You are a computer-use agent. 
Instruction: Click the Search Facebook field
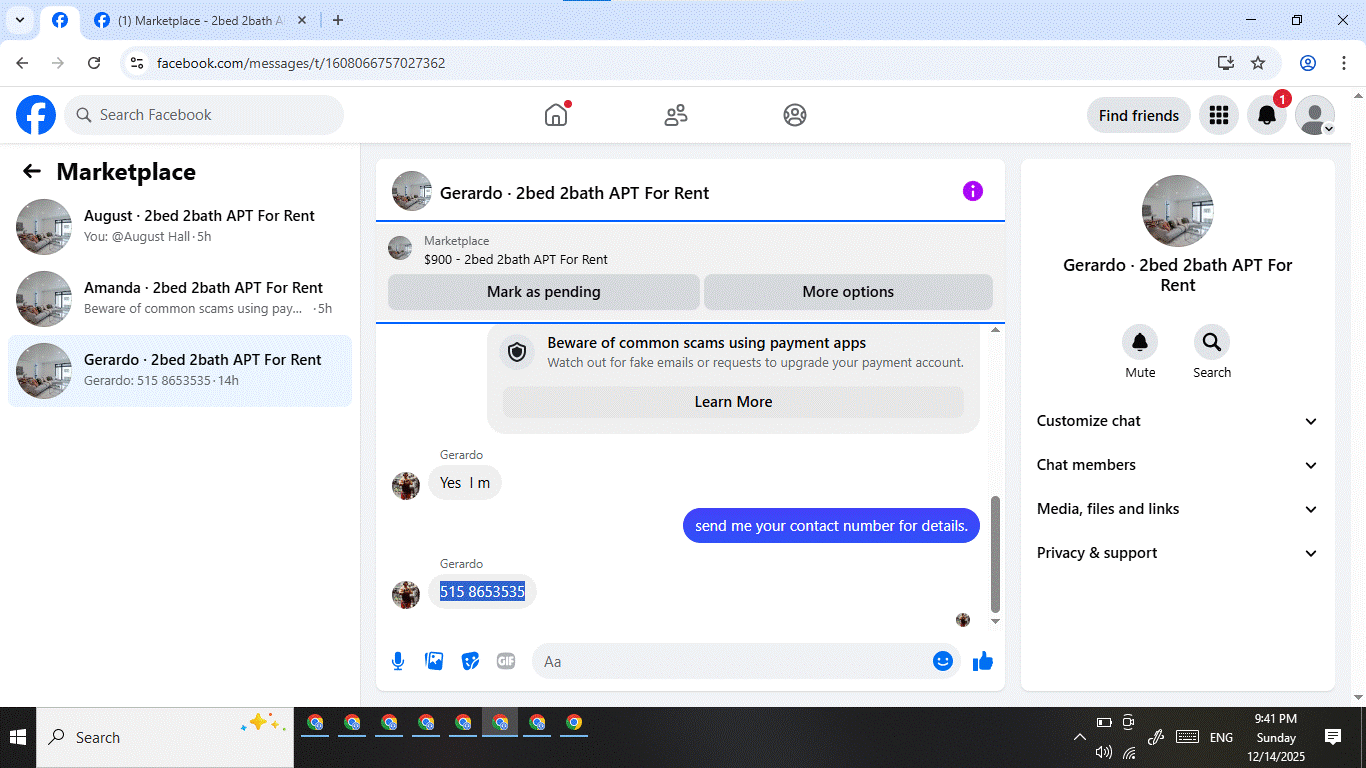[x=204, y=115]
